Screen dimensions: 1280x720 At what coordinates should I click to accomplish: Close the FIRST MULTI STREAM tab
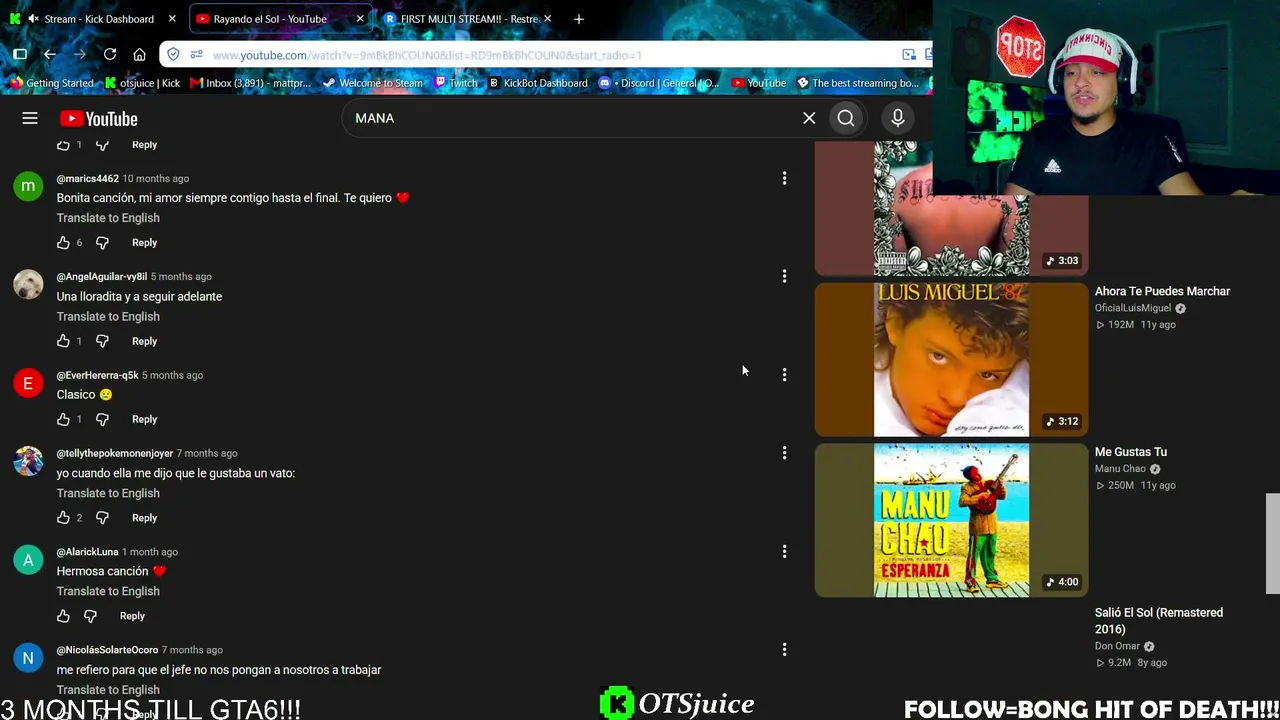click(x=547, y=19)
